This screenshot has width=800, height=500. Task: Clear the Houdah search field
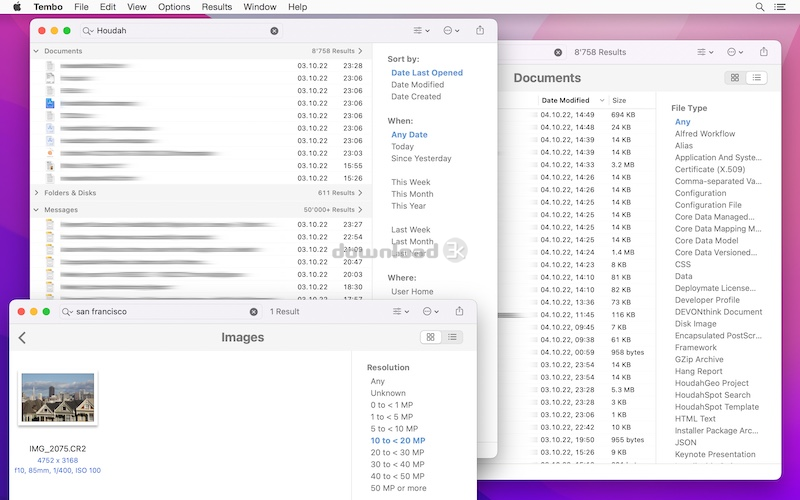pos(274,31)
